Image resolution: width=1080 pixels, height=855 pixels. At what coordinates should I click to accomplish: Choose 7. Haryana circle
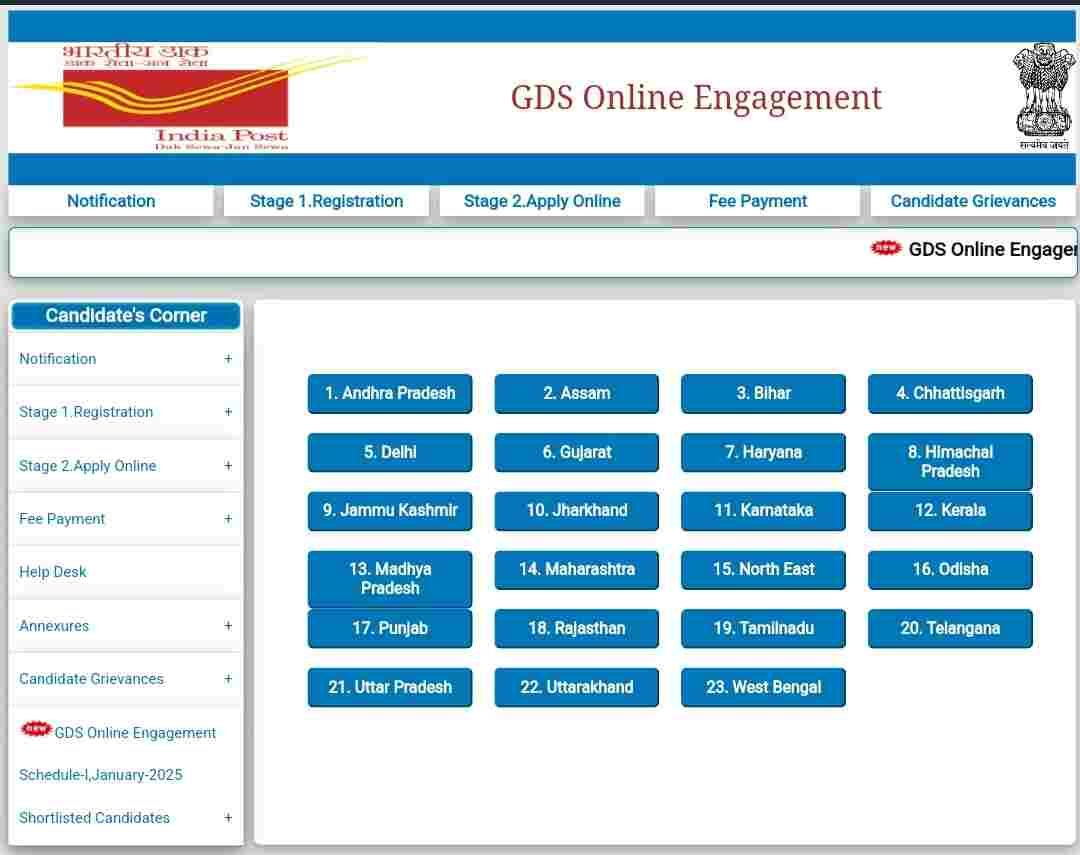coord(763,453)
